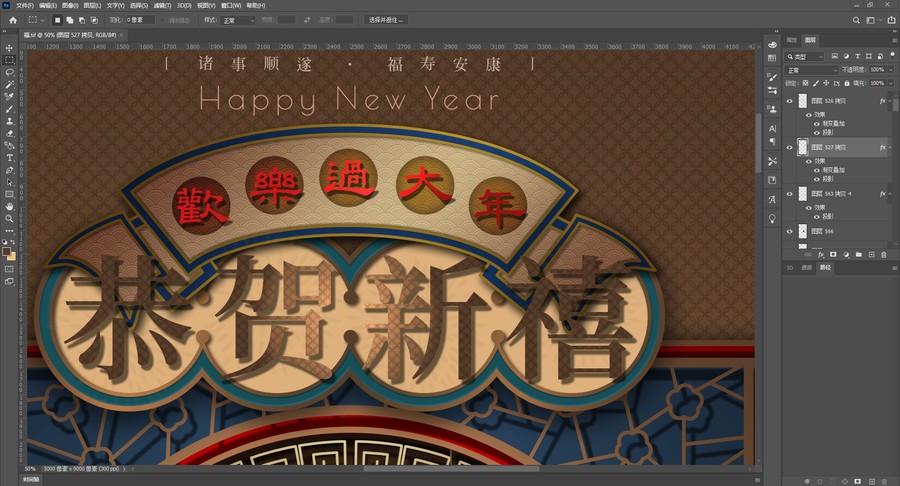
Task: Click the 时间轴 timeline bar label
Action: coord(30,479)
